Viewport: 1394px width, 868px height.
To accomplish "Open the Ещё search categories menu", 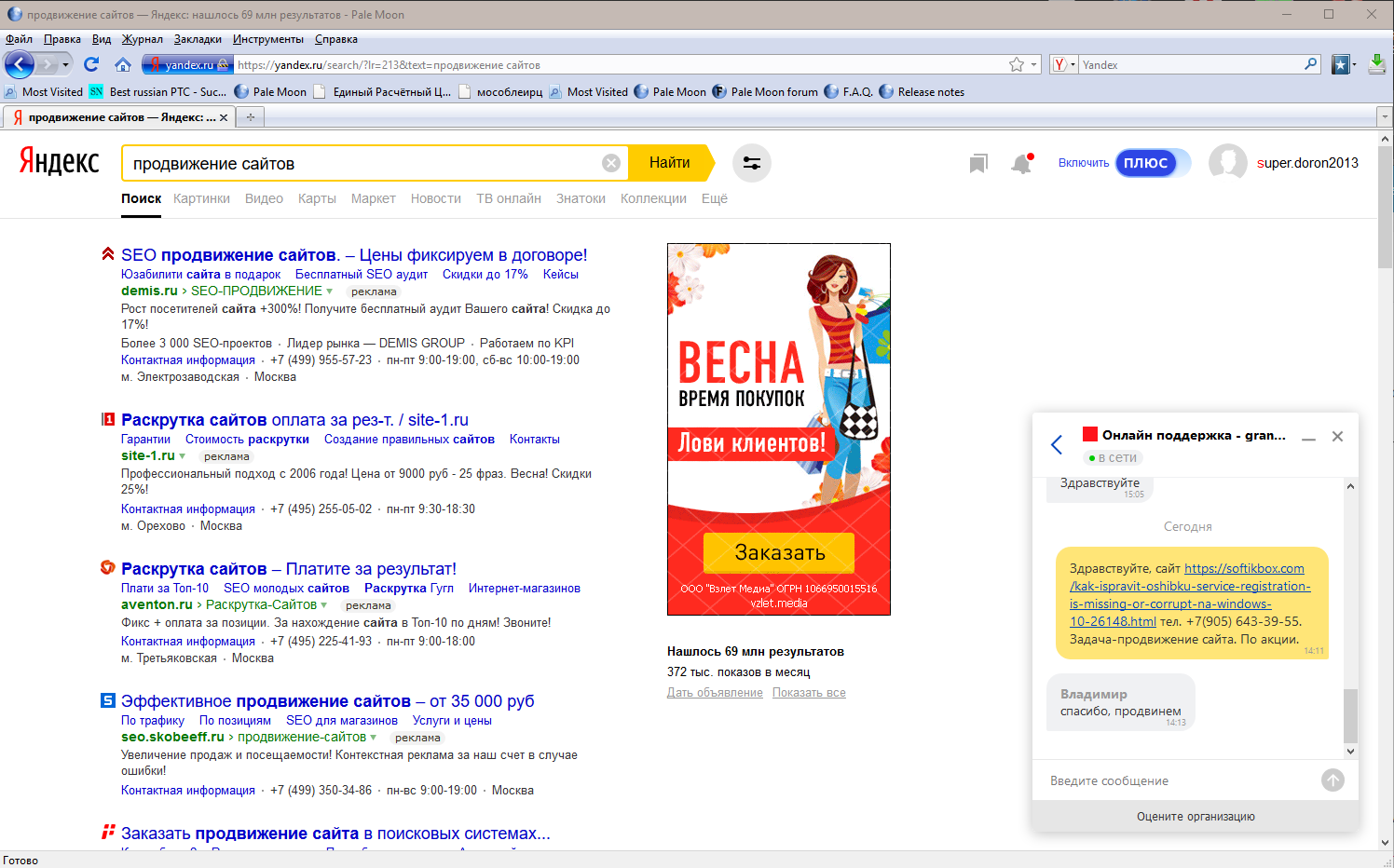I will click(715, 198).
